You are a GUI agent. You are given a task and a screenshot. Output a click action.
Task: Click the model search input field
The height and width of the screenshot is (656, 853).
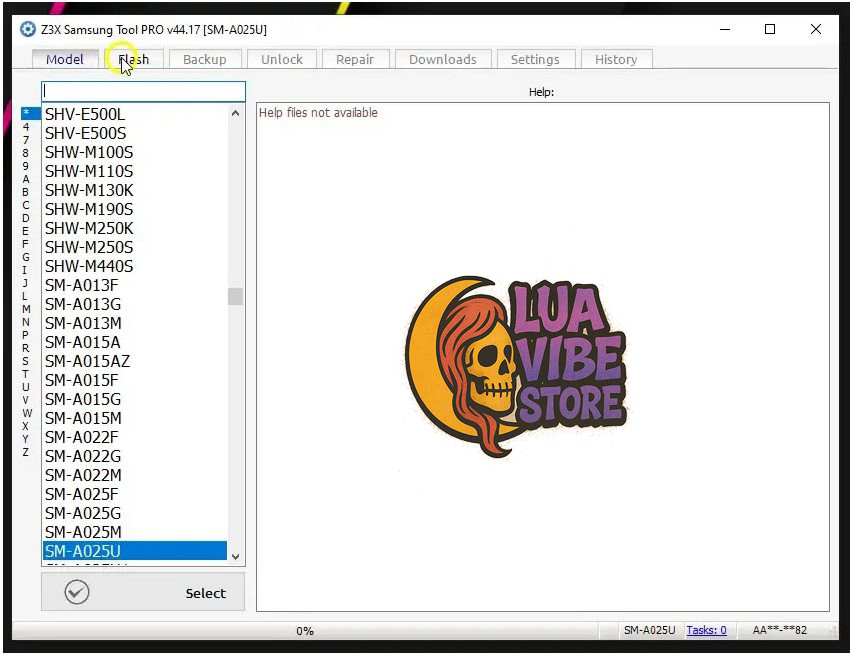pyautogui.click(x=143, y=92)
